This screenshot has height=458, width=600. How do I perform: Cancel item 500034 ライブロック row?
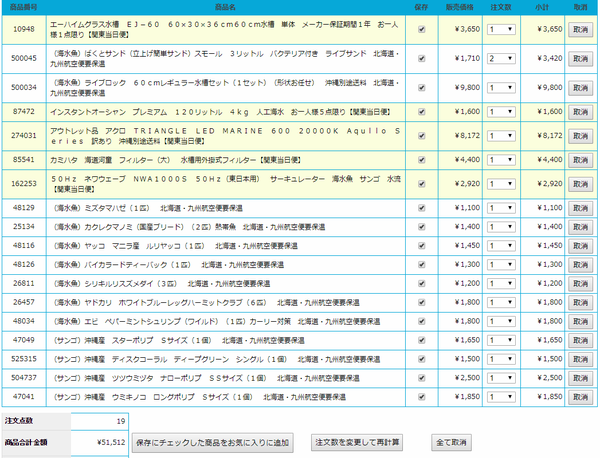pyautogui.click(x=580, y=88)
